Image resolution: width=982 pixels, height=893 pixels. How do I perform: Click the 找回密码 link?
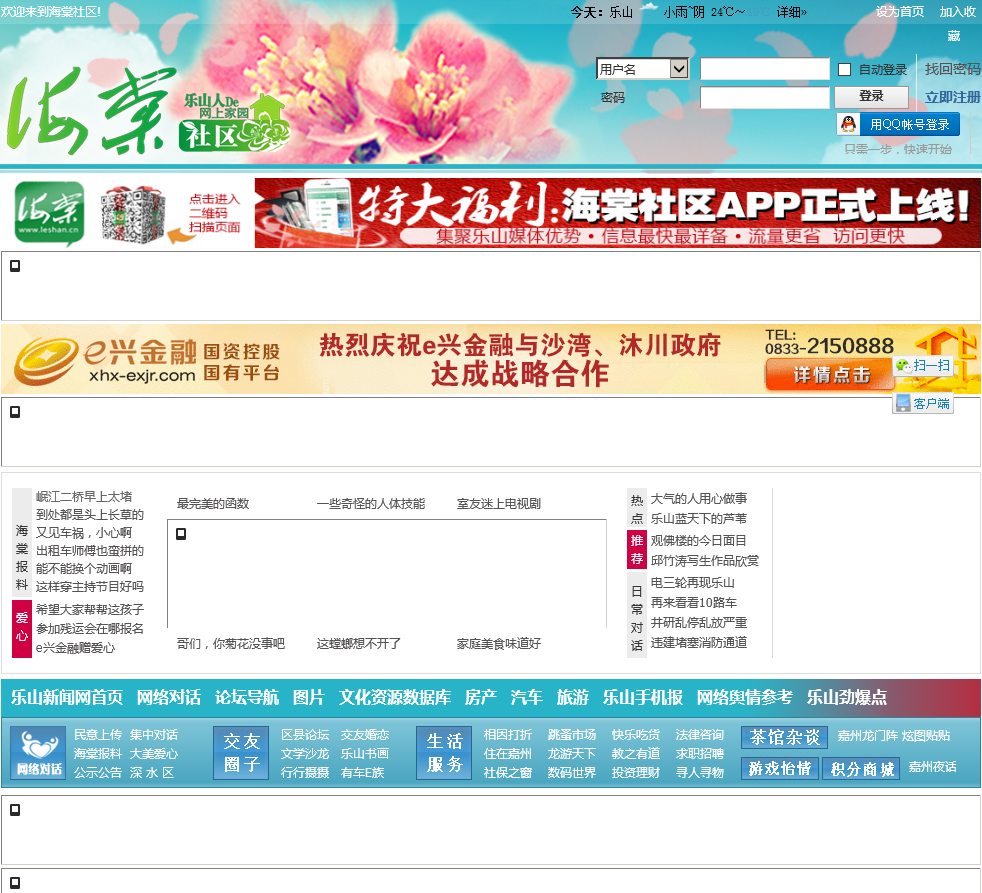[953, 69]
